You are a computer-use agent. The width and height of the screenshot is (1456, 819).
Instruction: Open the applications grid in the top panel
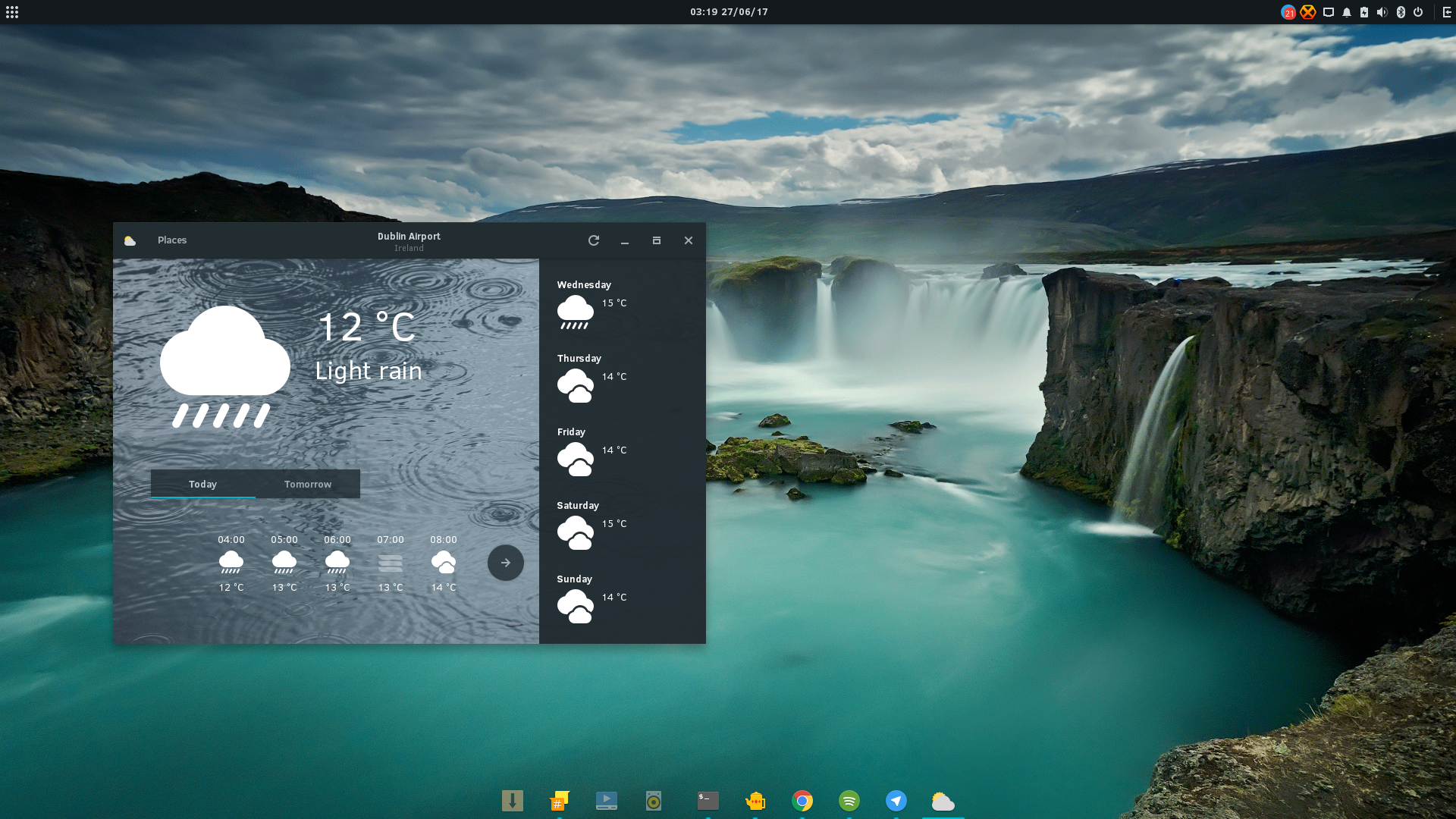pos(12,12)
